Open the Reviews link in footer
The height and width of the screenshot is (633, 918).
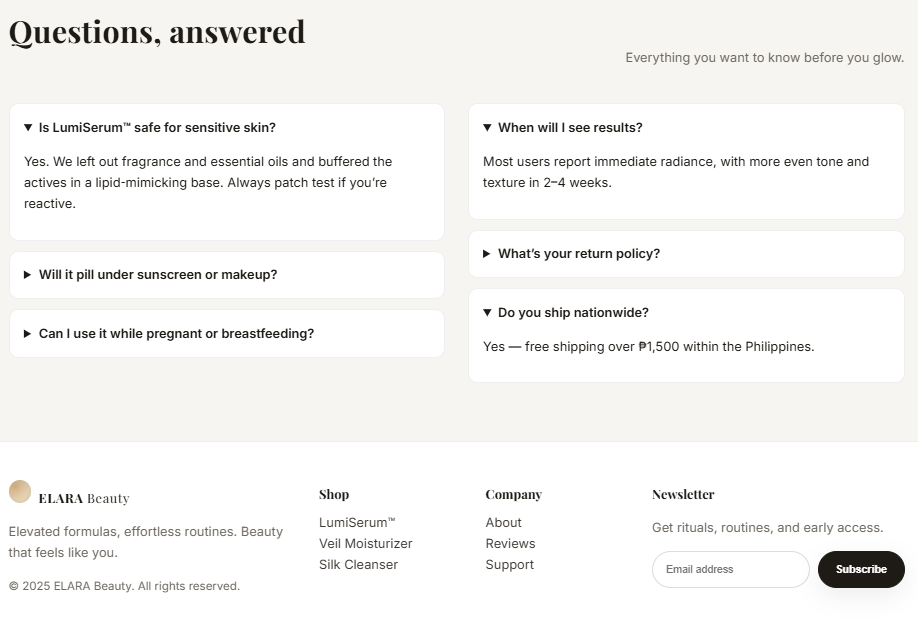tap(510, 544)
